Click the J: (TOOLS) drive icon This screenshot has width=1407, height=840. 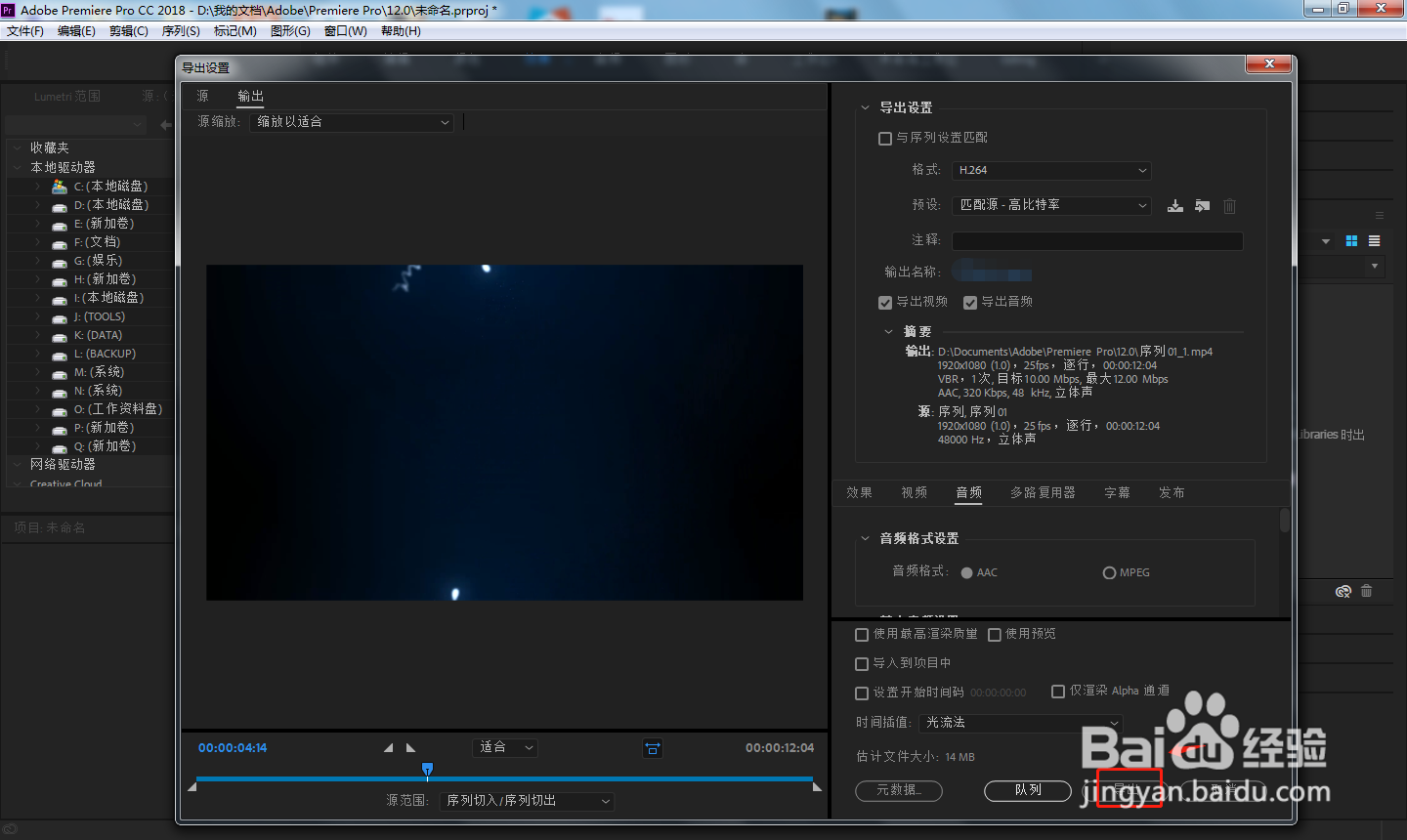point(60,317)
